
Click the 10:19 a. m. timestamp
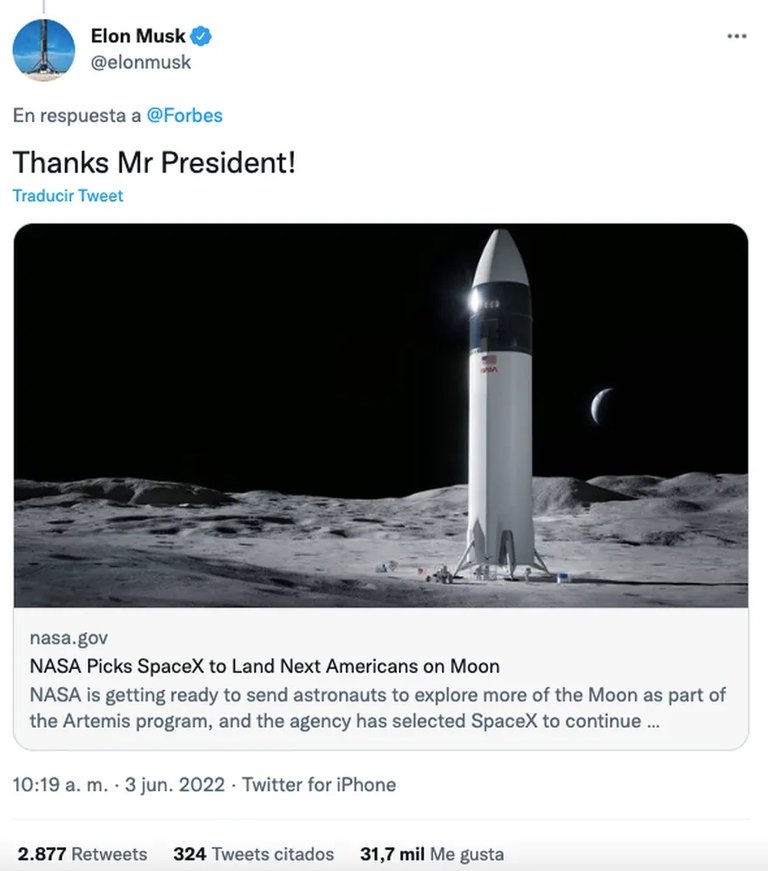(59, 784)
